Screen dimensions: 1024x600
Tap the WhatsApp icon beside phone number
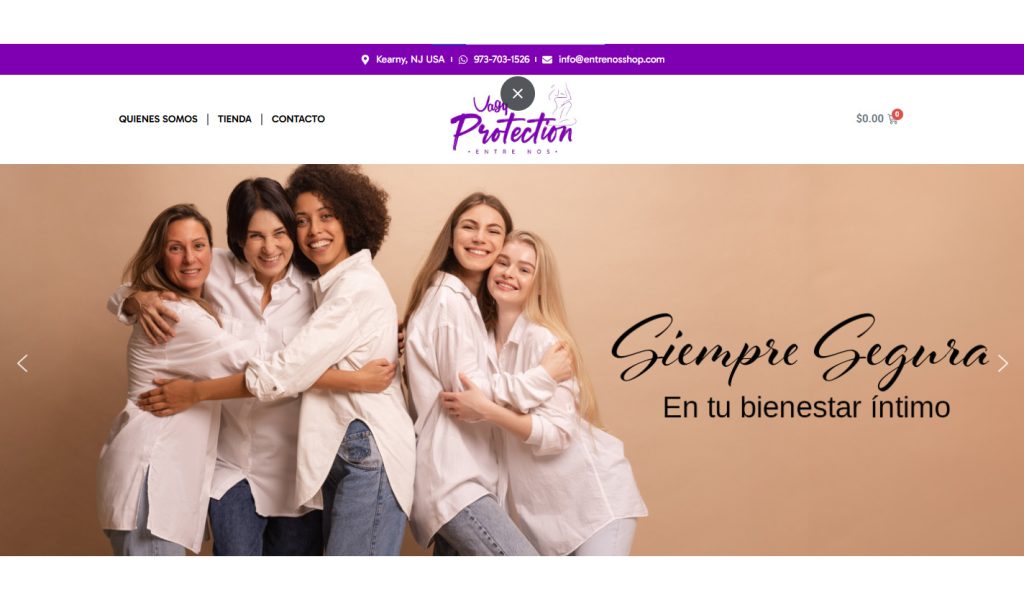pyautogui.click(x=463, y=59)
